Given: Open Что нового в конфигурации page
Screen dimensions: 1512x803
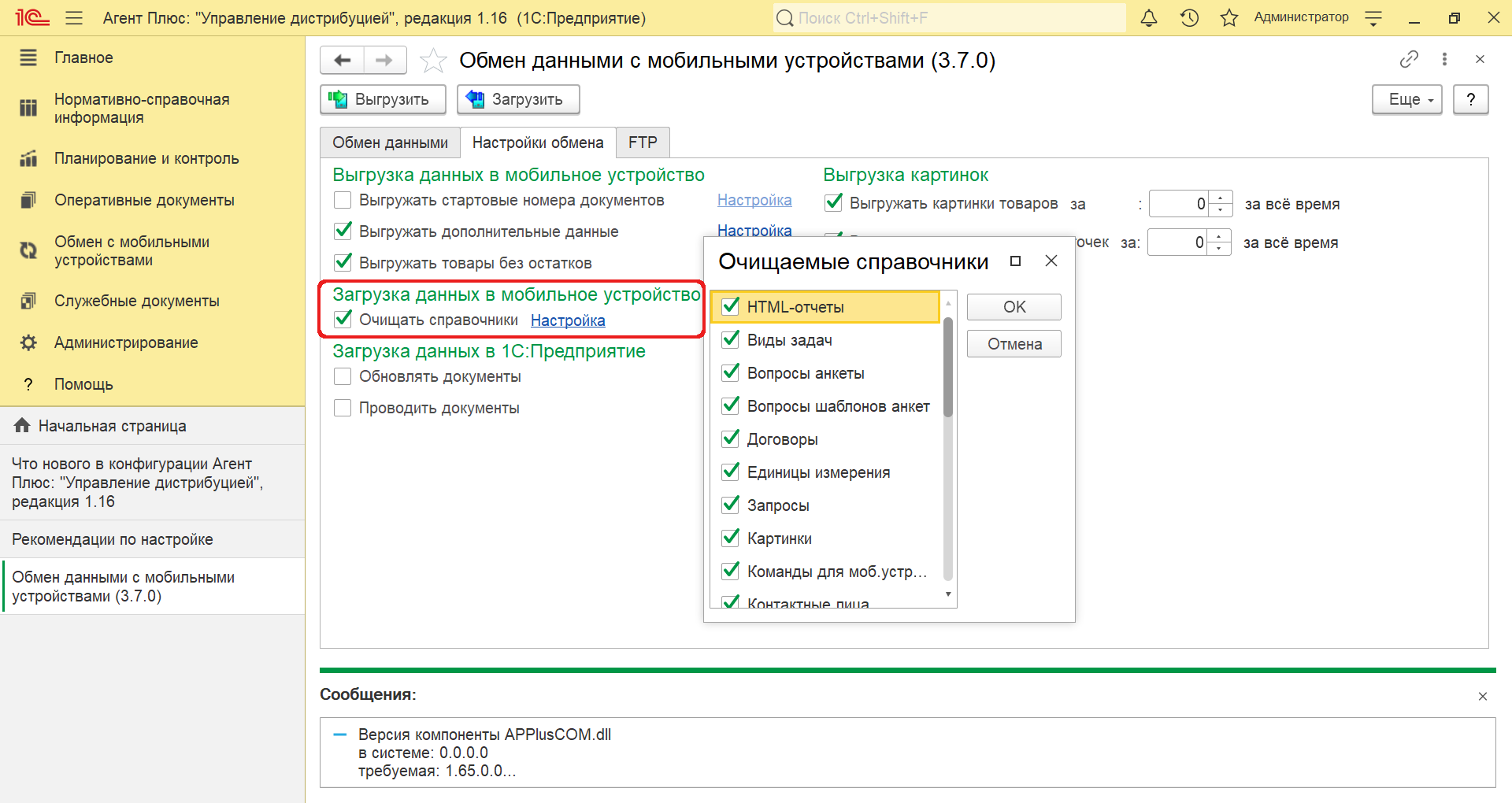Looking at the screenshot, I should (152, 483).
